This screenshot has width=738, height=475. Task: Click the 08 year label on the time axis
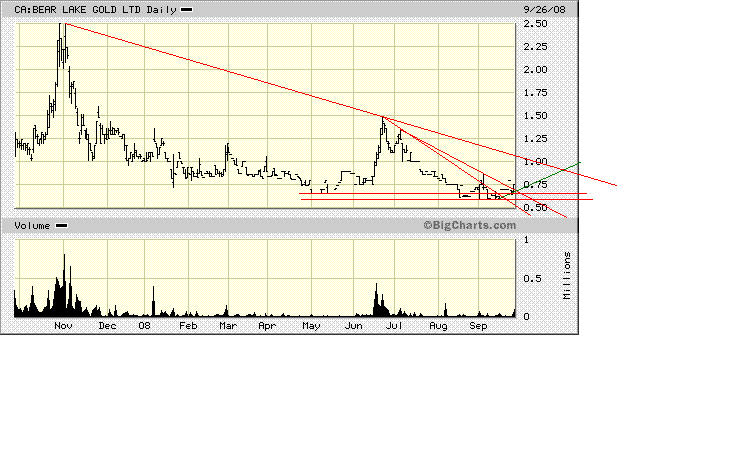coord(144,326)
